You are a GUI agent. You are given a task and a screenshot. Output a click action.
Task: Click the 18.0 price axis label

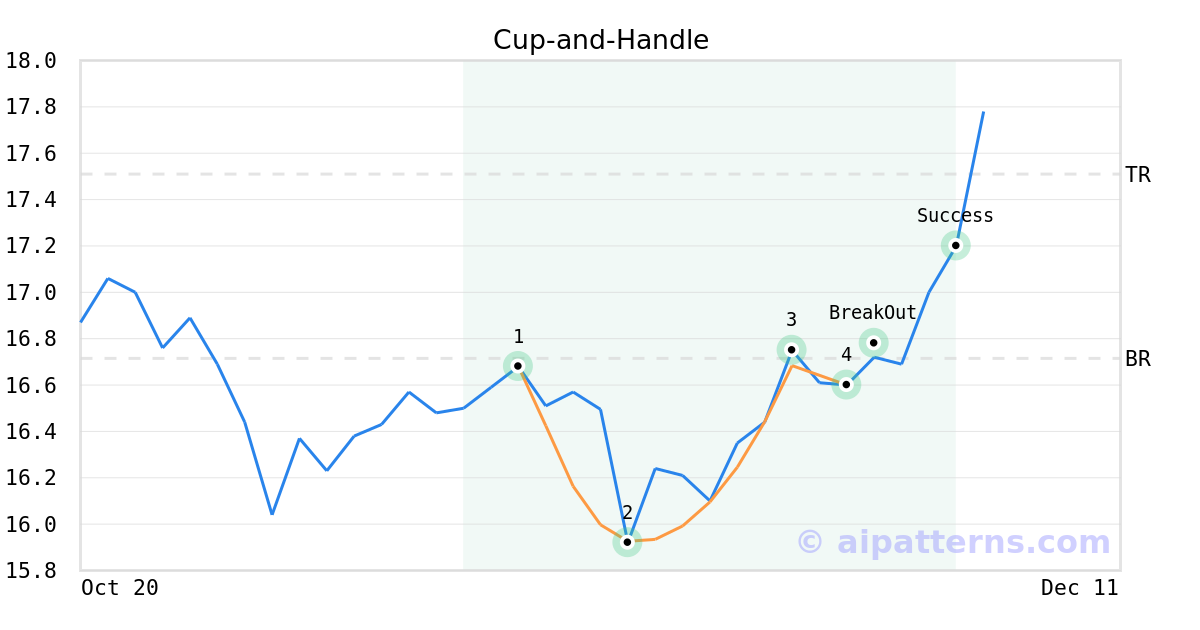coord(30,61)
